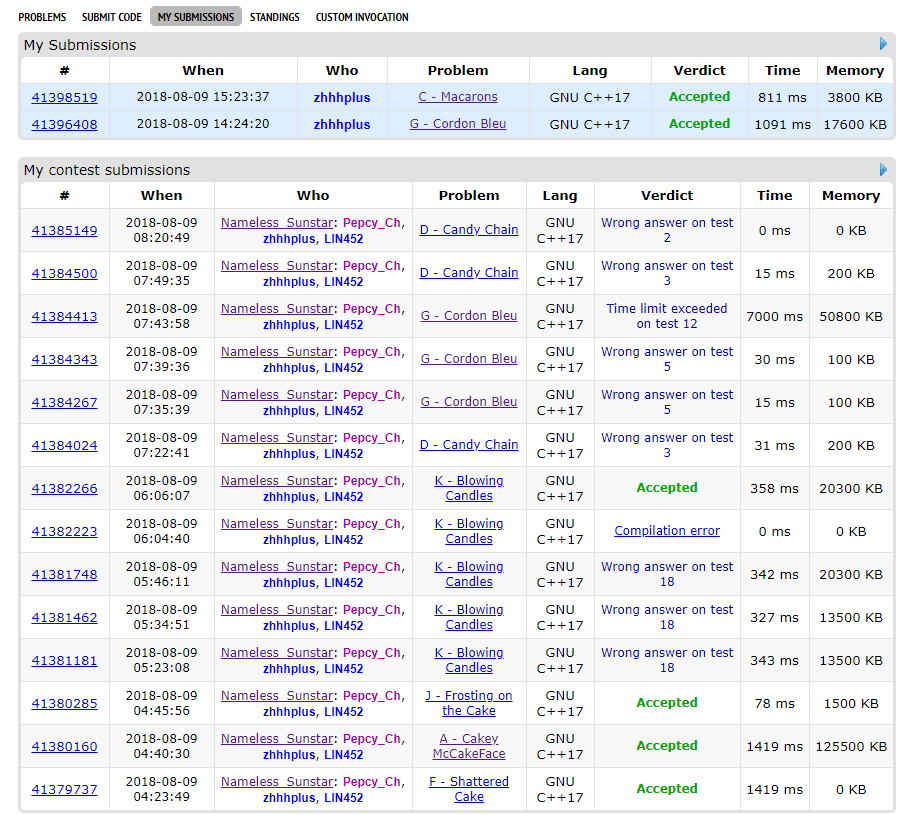Open the J - Frosting on the Cake problem
902x815 pixels.
pyautogui.click(x=469, y=703)
